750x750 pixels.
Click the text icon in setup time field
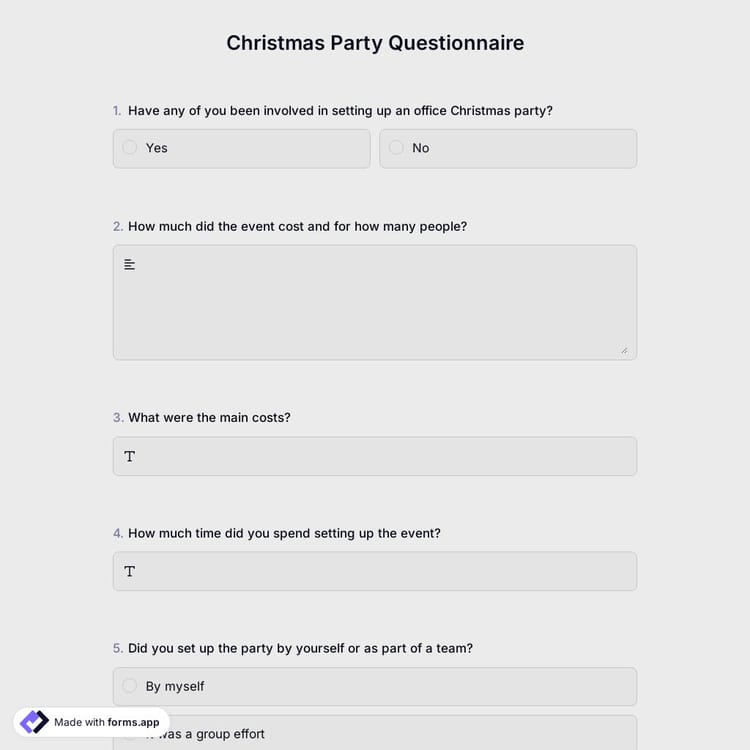point(130,572)
